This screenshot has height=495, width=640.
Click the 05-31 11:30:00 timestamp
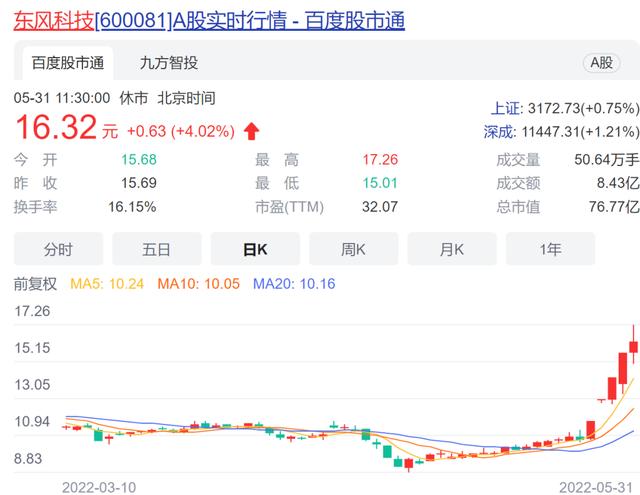click(x=62, y=98)
